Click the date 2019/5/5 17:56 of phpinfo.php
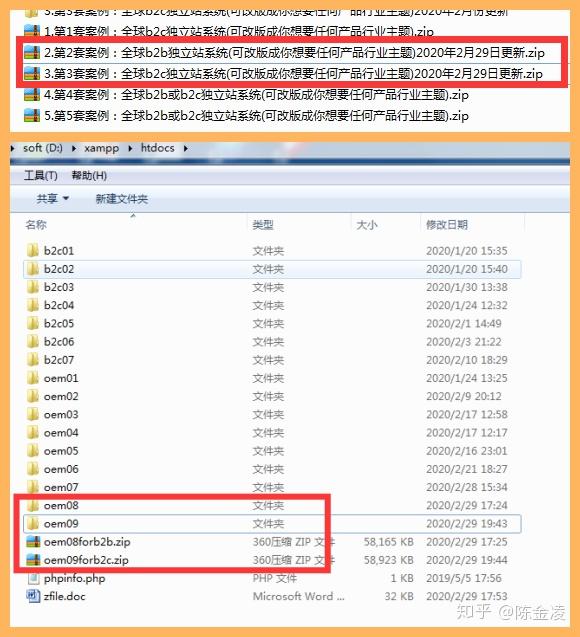Image resolution: width=580 pixels, height=637 pixels. point(464,578)
